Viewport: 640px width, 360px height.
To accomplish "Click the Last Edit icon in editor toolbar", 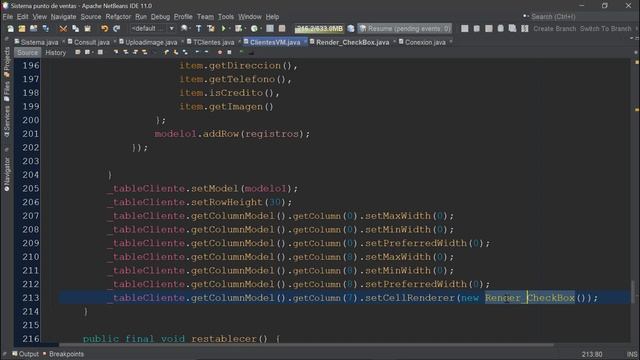I will point(78,52).
